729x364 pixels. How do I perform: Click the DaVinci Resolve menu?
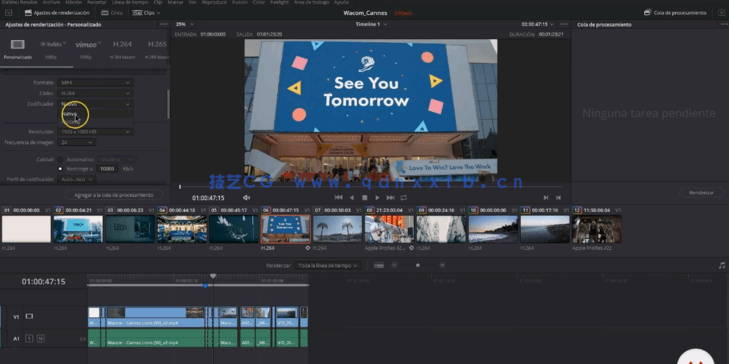pyautogui.click(x=19, y=2)
